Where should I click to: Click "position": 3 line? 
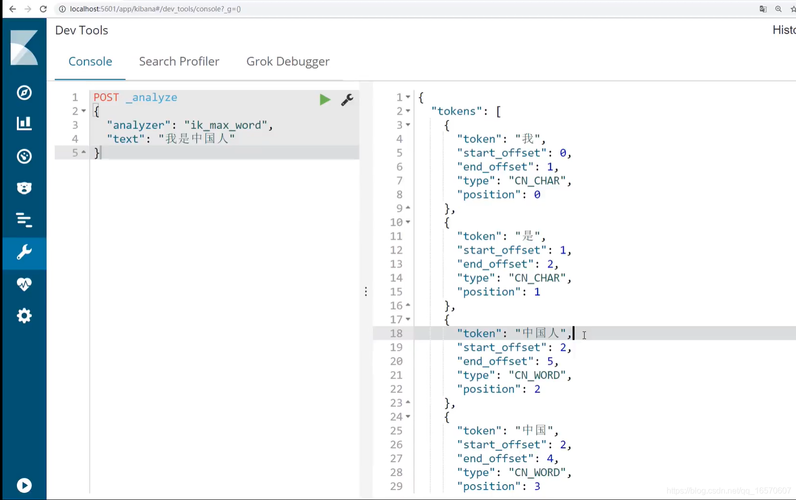click(499, 486)
